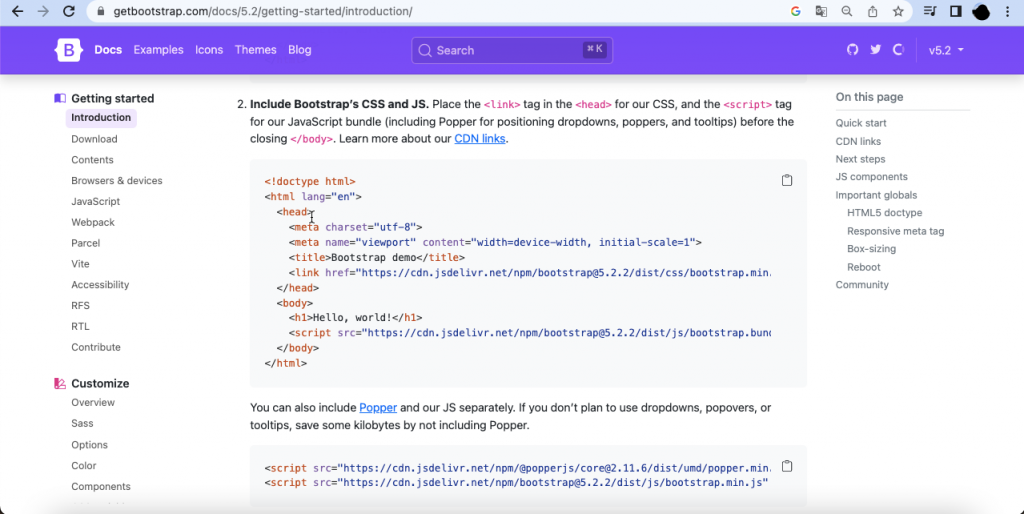Click the zoom magnifier icon in the address bar
Screen dimensions: 1024x514
[846, 11]
